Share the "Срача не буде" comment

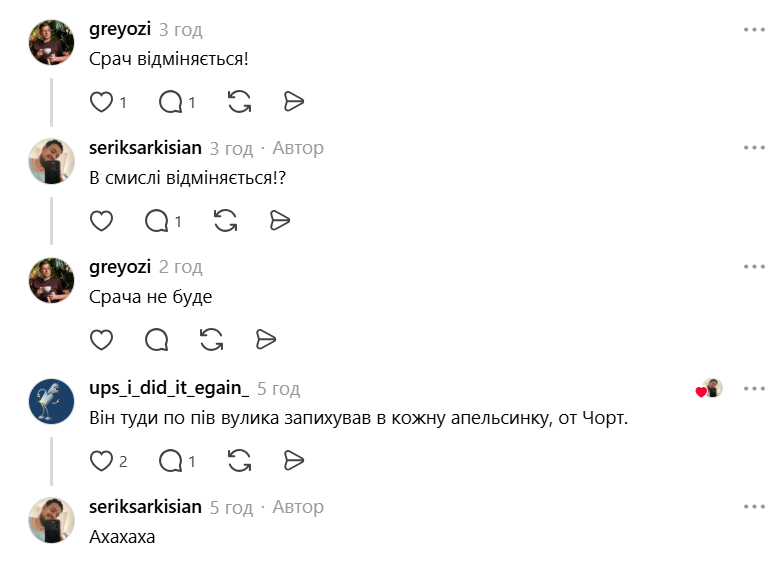tap(265, 340)
